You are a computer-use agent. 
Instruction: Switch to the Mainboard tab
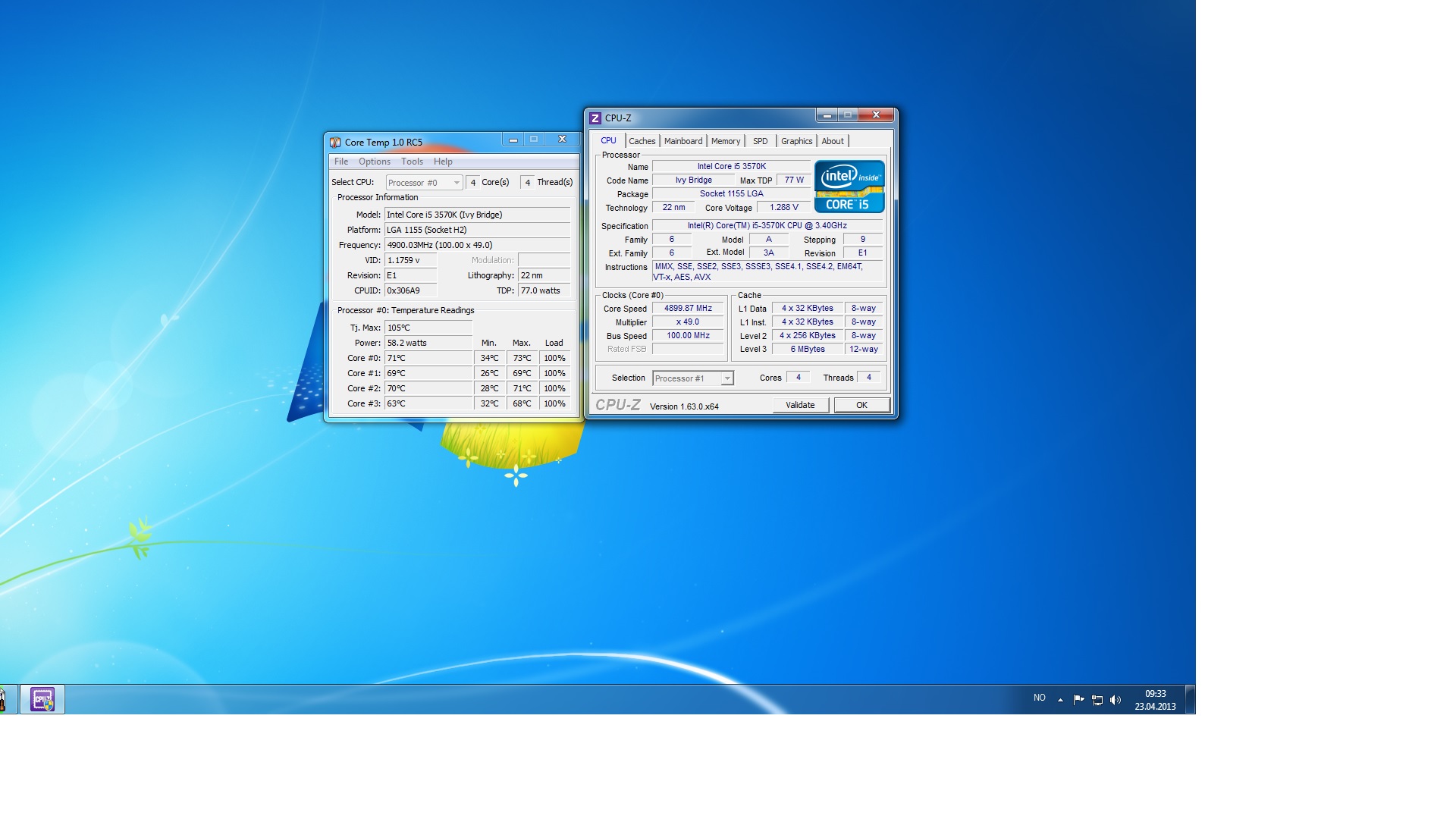coord(683,141)
